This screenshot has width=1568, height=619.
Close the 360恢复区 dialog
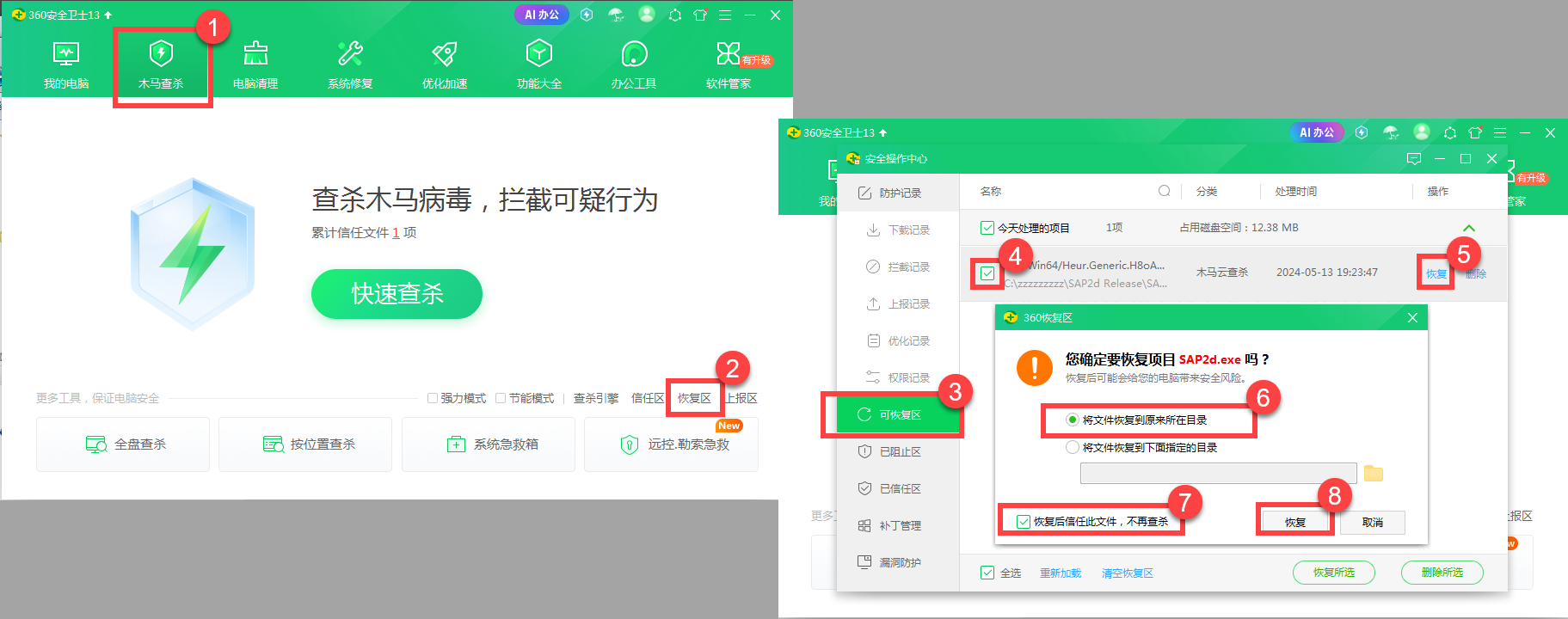point(1412,318)
